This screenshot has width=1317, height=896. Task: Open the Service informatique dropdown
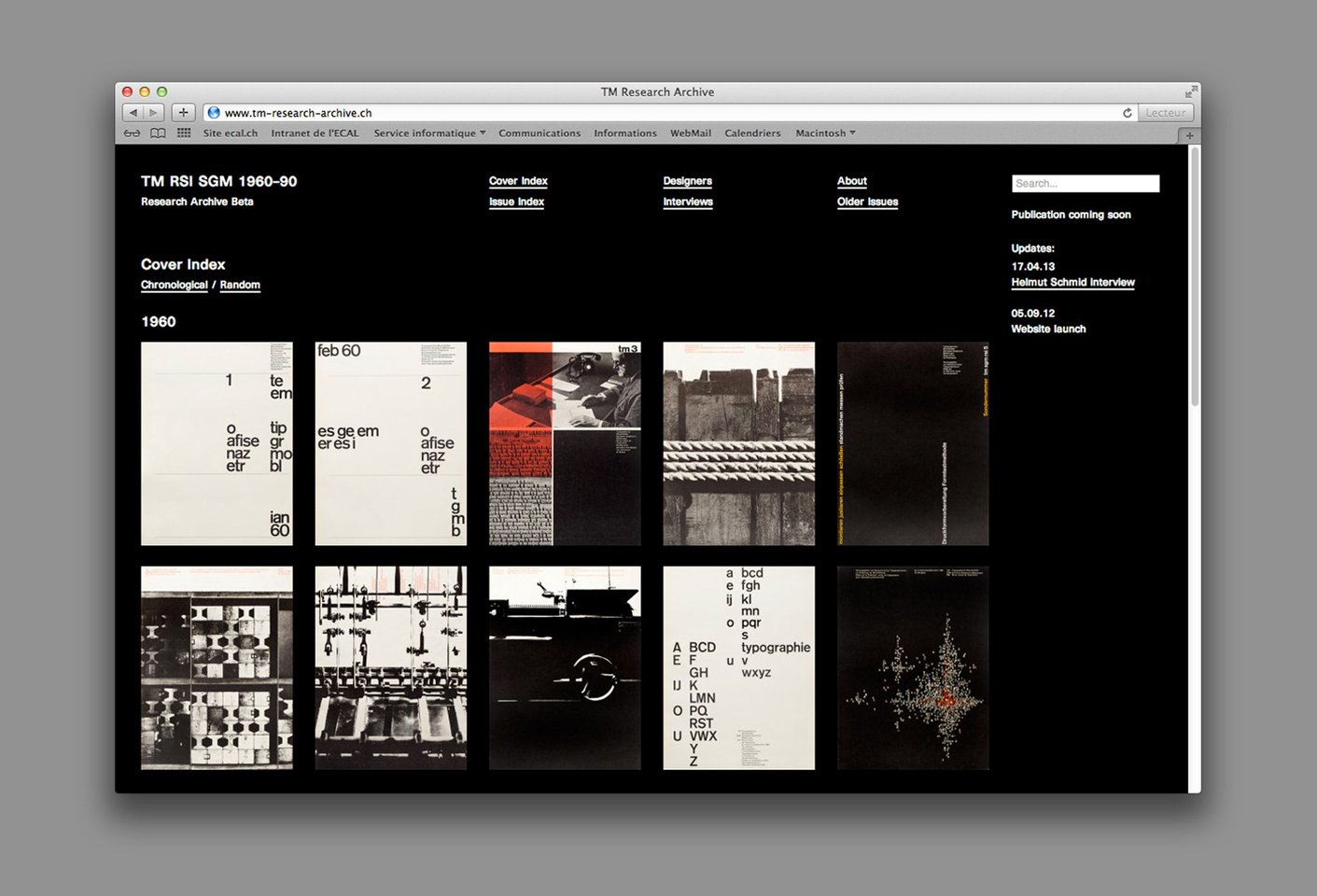click(428, 133)
